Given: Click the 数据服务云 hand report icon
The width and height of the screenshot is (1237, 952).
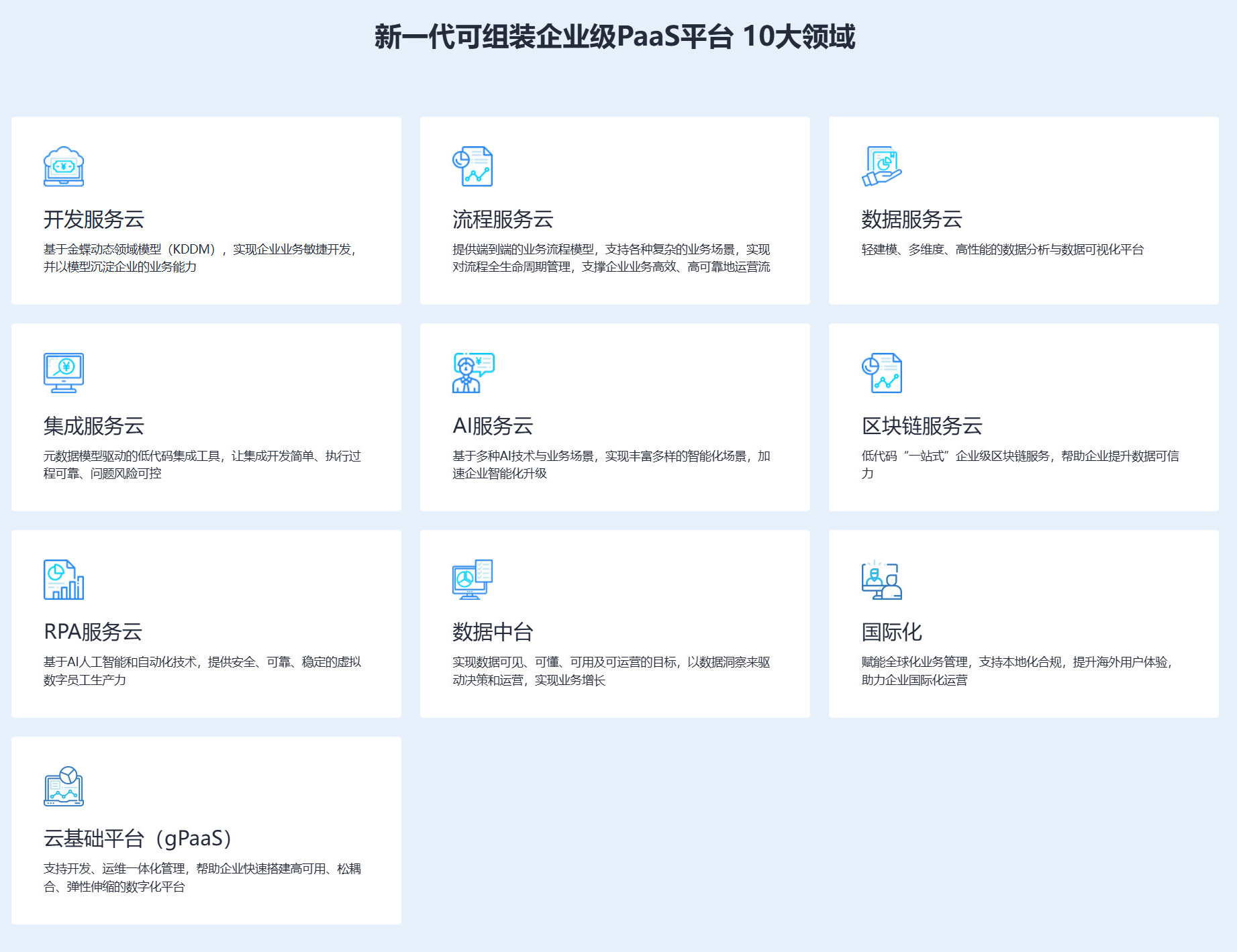Looking at the screenshot, I should point(881,166).
